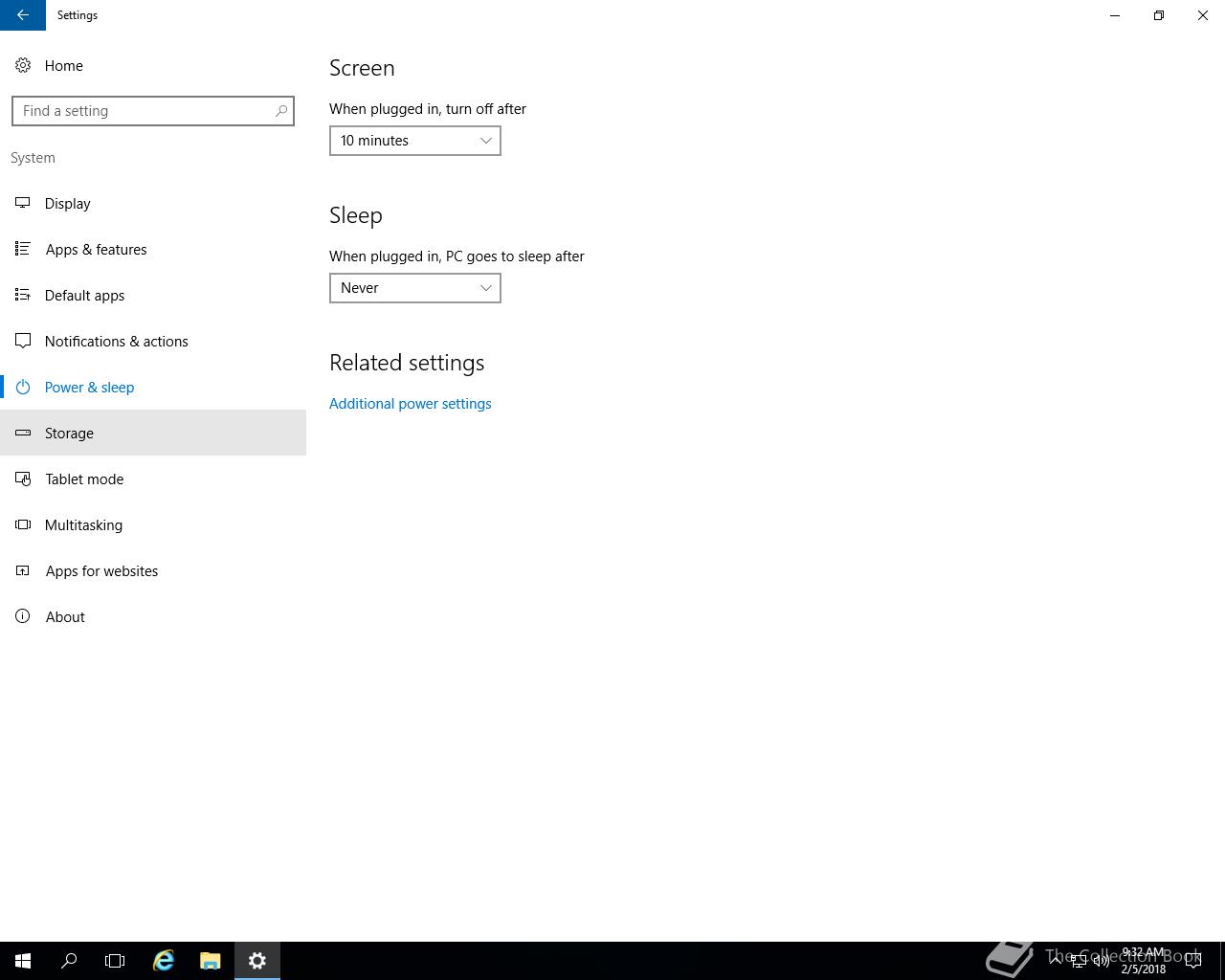Select Apps for websites
Viewport: 1225px width, 980px height.
(x=153, y=570)
